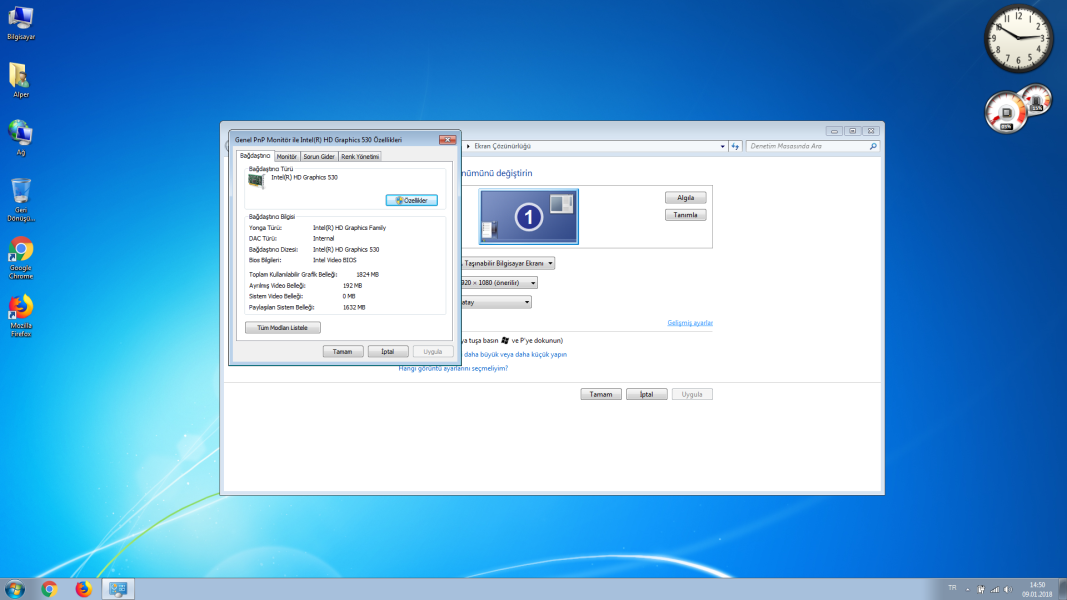Select the Alper folder icon on desktop
Image resolution: width=1067 pixels, height=600 pixels.
point(20,76)
